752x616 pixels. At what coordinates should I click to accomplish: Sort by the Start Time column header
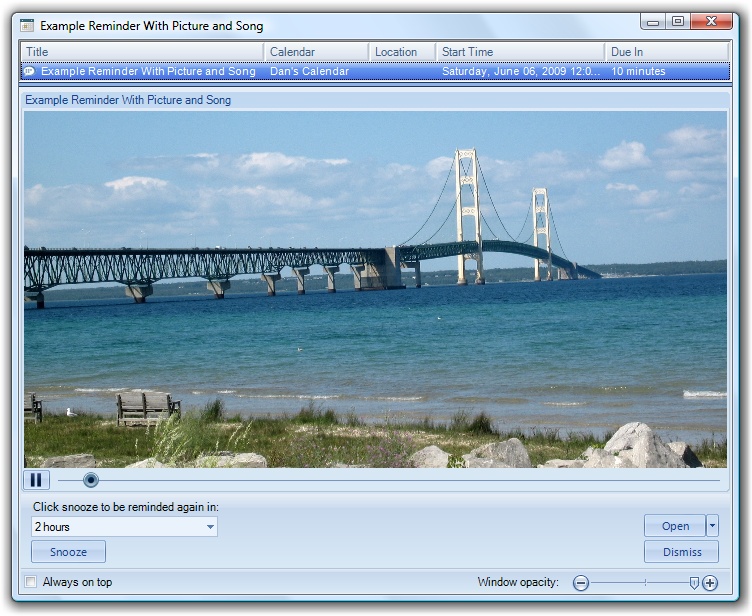[x=520, y=52]
